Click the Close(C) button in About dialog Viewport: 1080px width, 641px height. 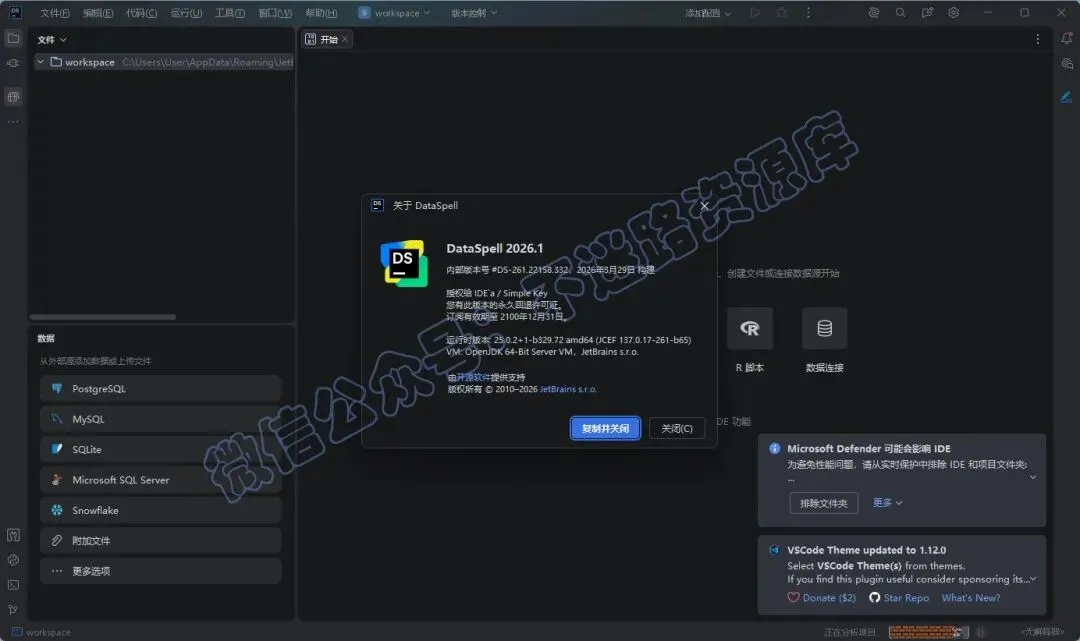pos(676,428)
